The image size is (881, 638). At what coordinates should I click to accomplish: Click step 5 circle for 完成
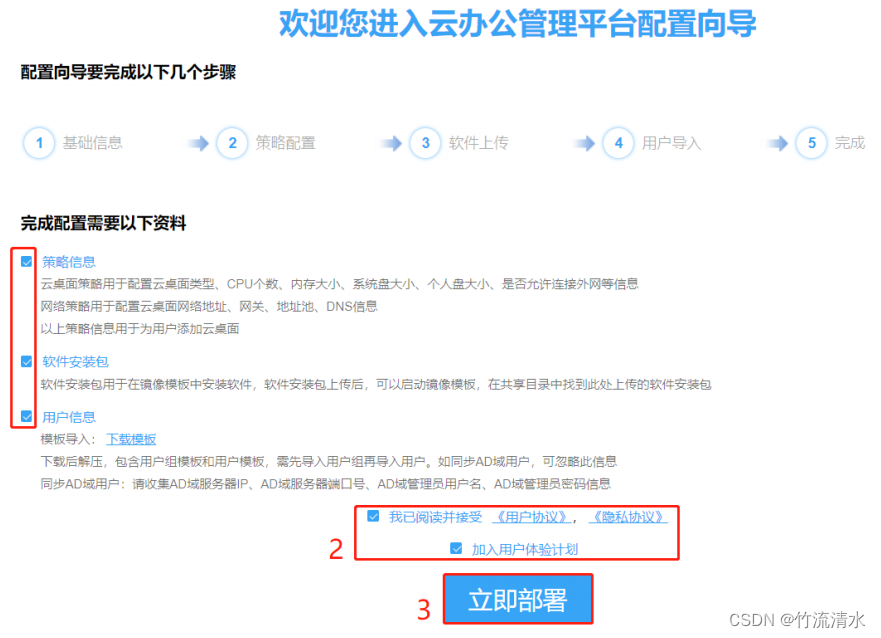point(811,143)
